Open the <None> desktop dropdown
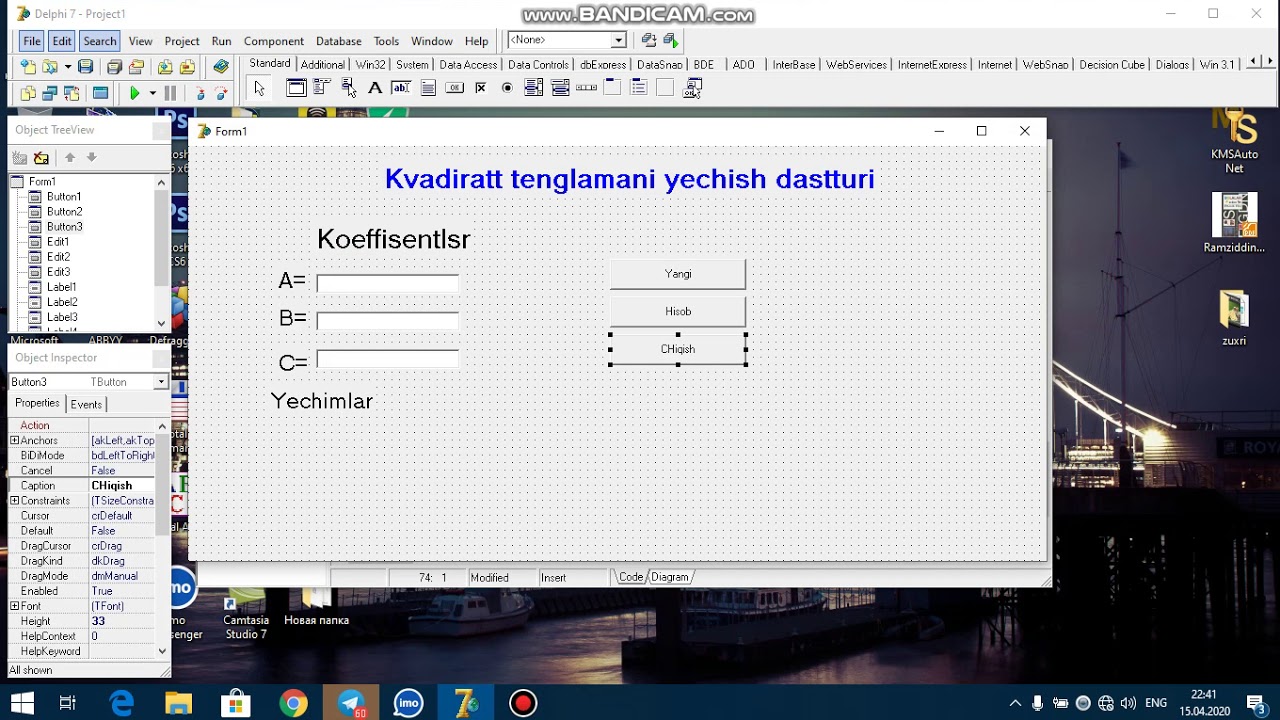 point(618,40)
